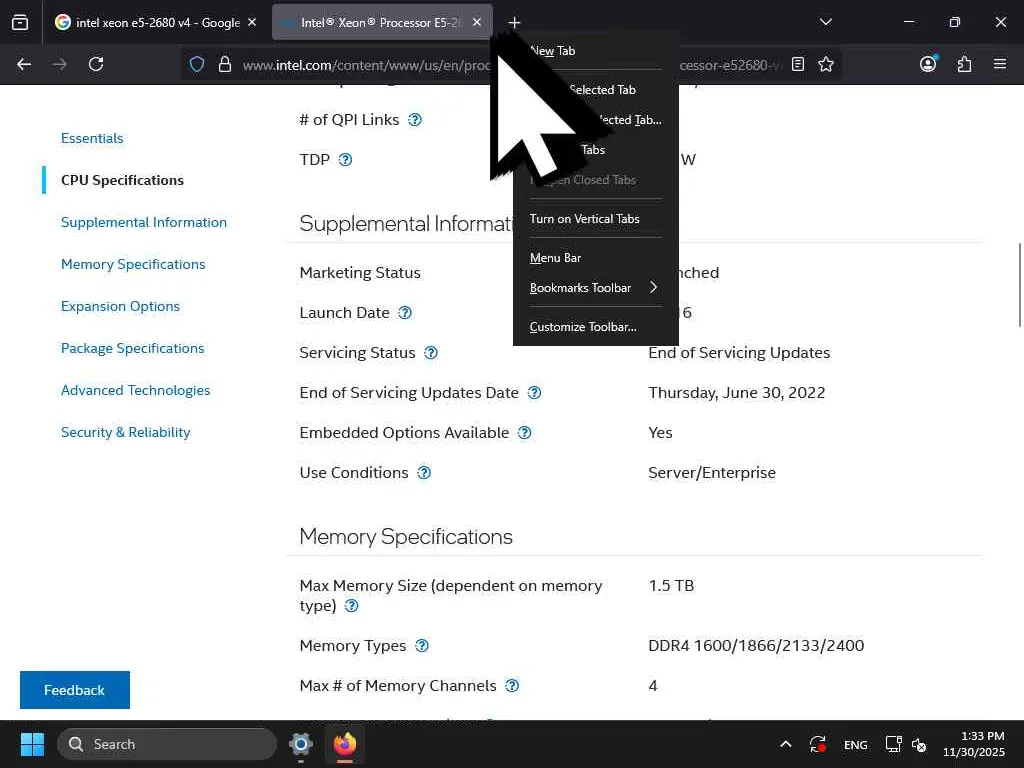1024x768 pixels.
Task: Select the value 'DDR4 1600/1866/2133/2400'
Action: [756, 645]
